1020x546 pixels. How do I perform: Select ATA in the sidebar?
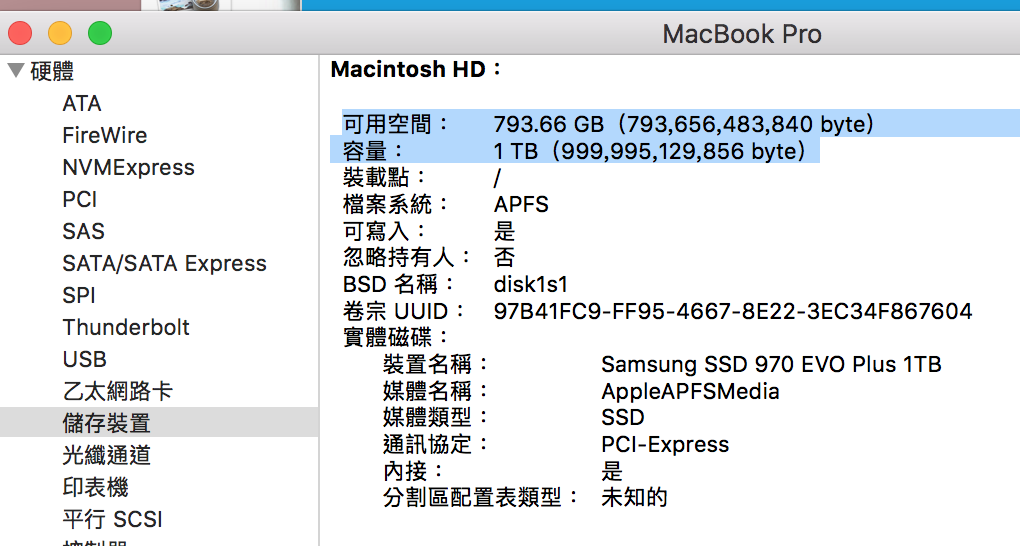coord(82,103)
